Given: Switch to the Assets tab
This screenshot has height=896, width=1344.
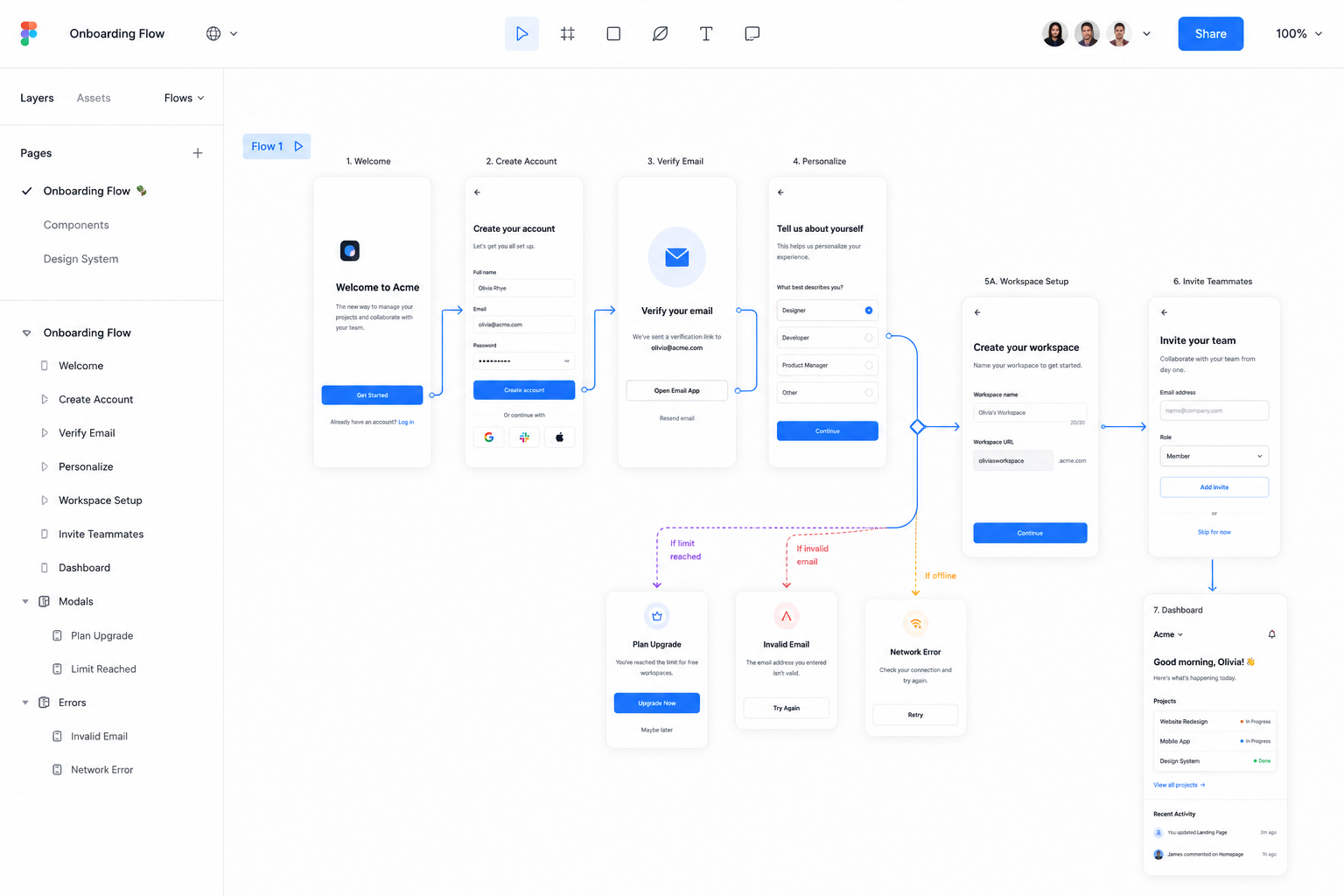Looking at the screenshot, I should tap(94, 98).
